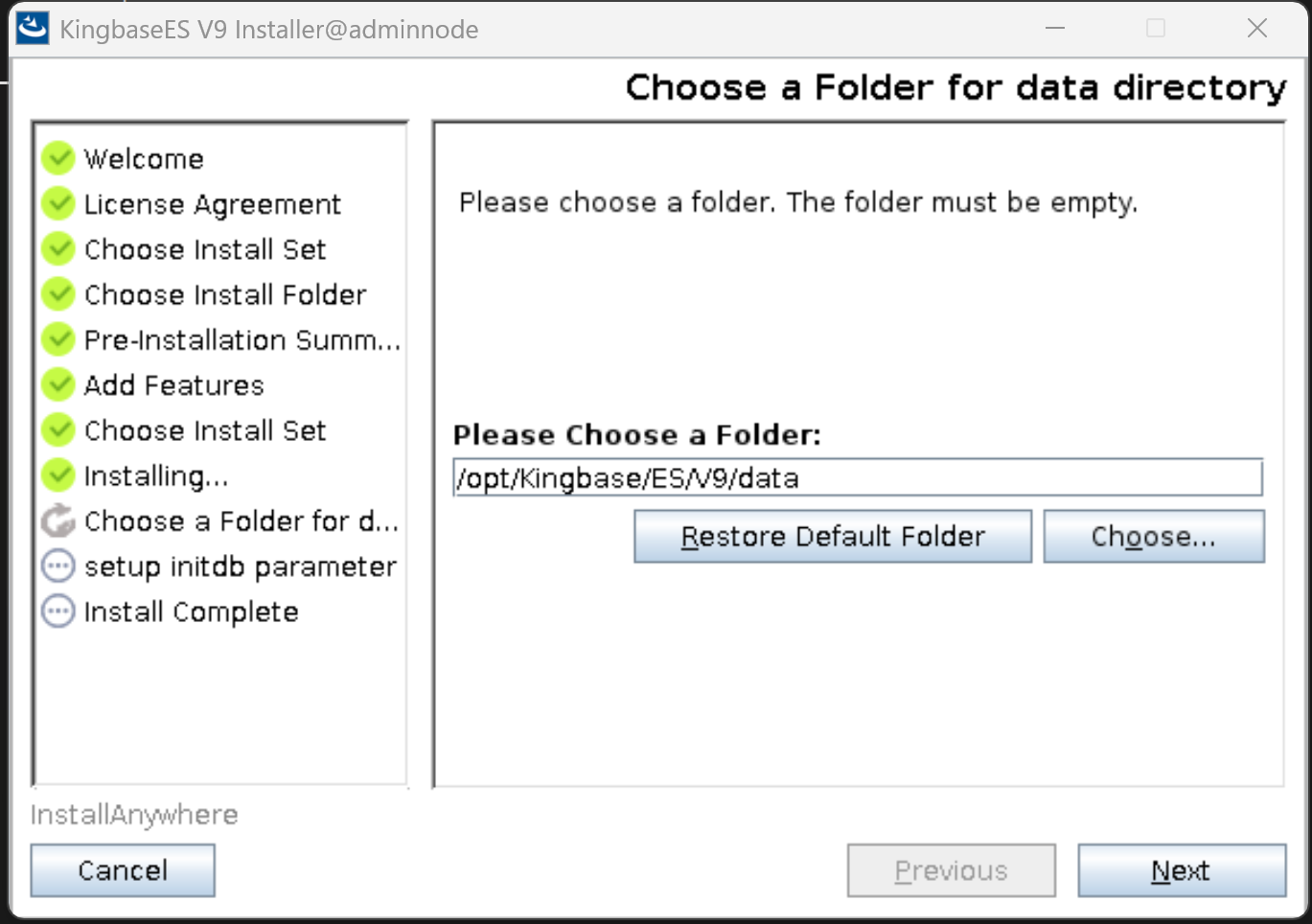Select the Install Complete step label
Image resolution: width=1312 pixels, height=924 pixels.
(191, 612)
